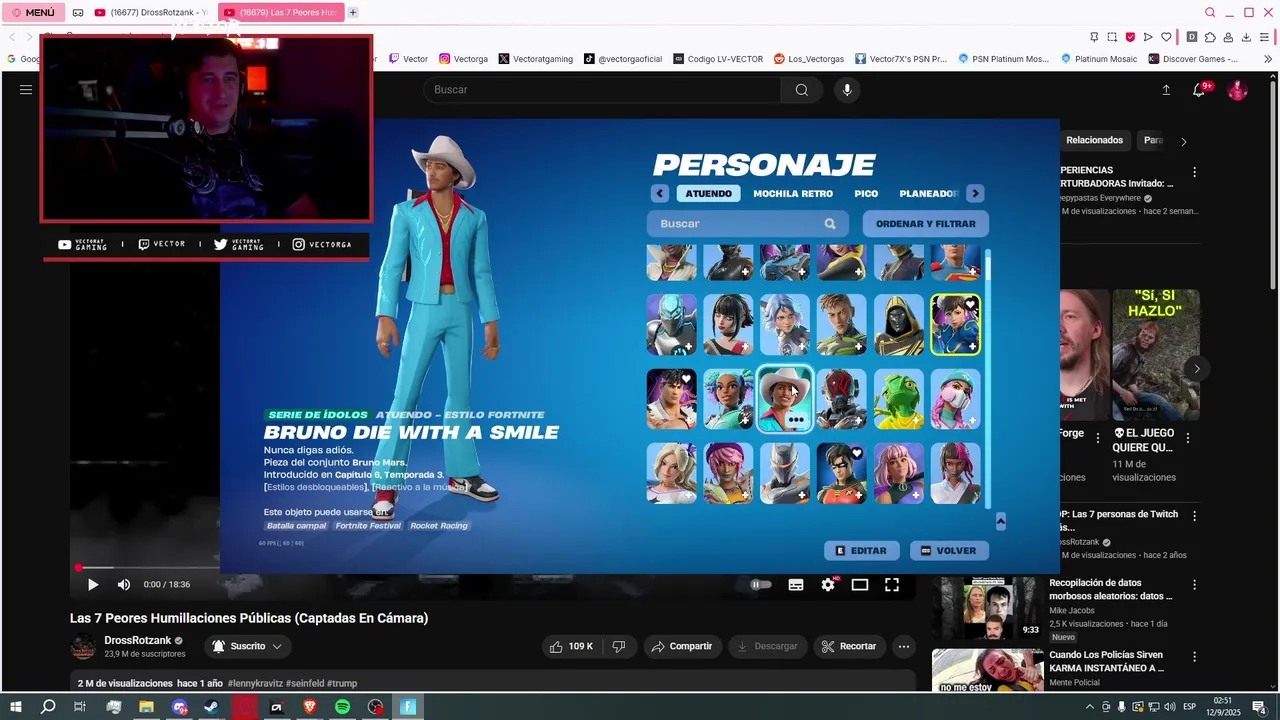Toggle the autoplay switch in player
The width and height of the screenshot is (1280, 720).
pos(761,585)
